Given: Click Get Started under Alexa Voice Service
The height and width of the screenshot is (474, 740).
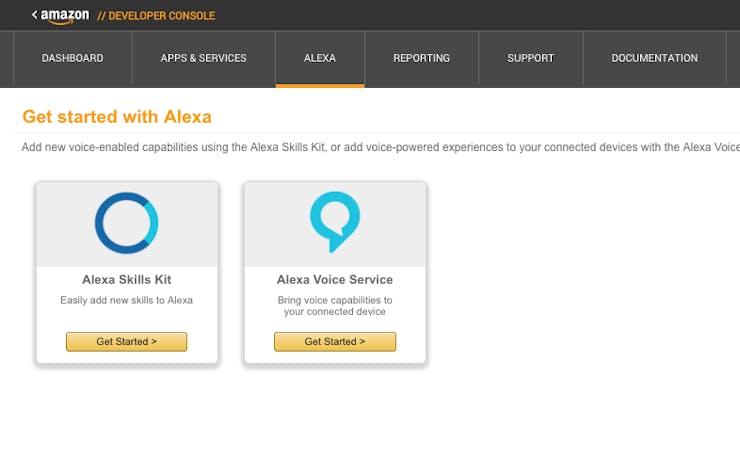Looking at the screenshot, I should pos(335,341).
